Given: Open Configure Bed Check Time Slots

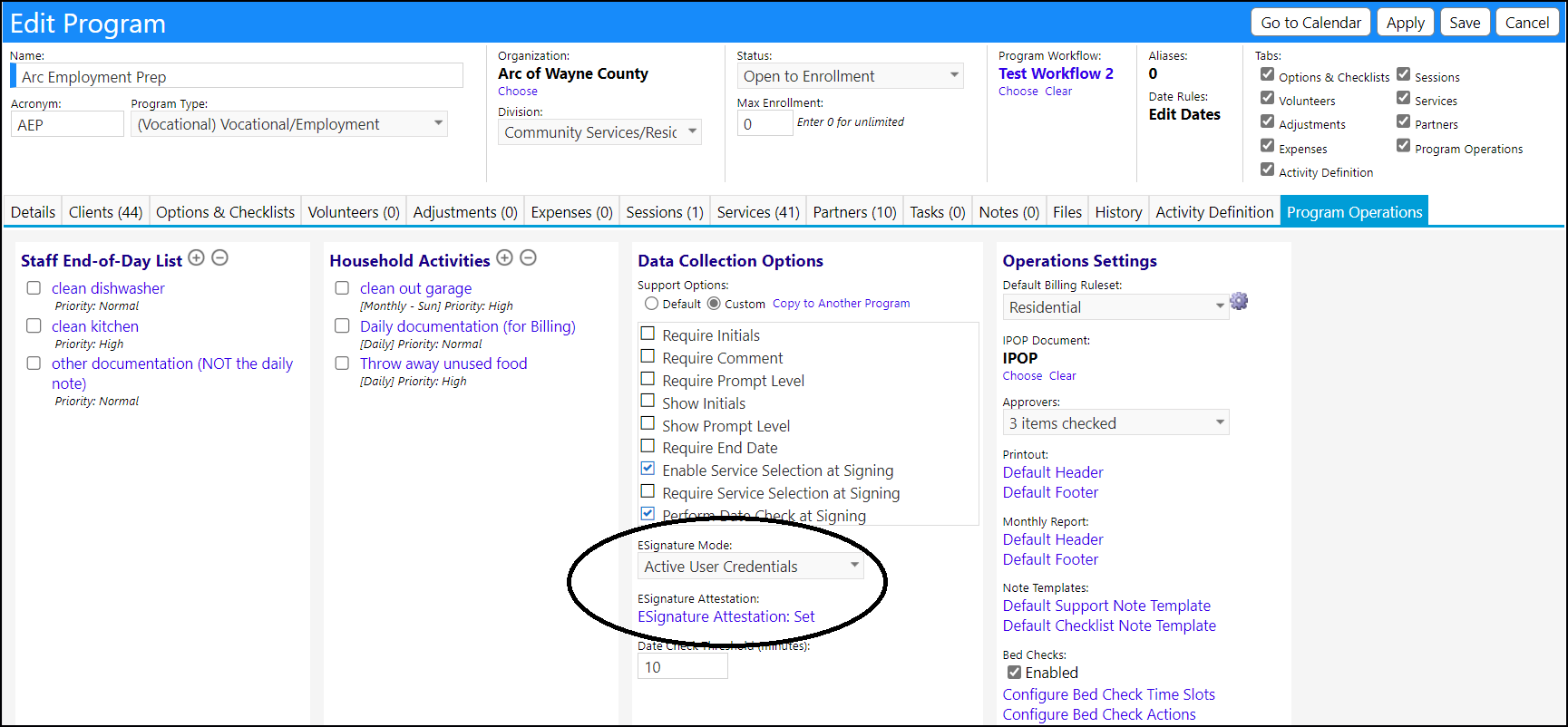Looking at the screenshot, I should 1108,694.
